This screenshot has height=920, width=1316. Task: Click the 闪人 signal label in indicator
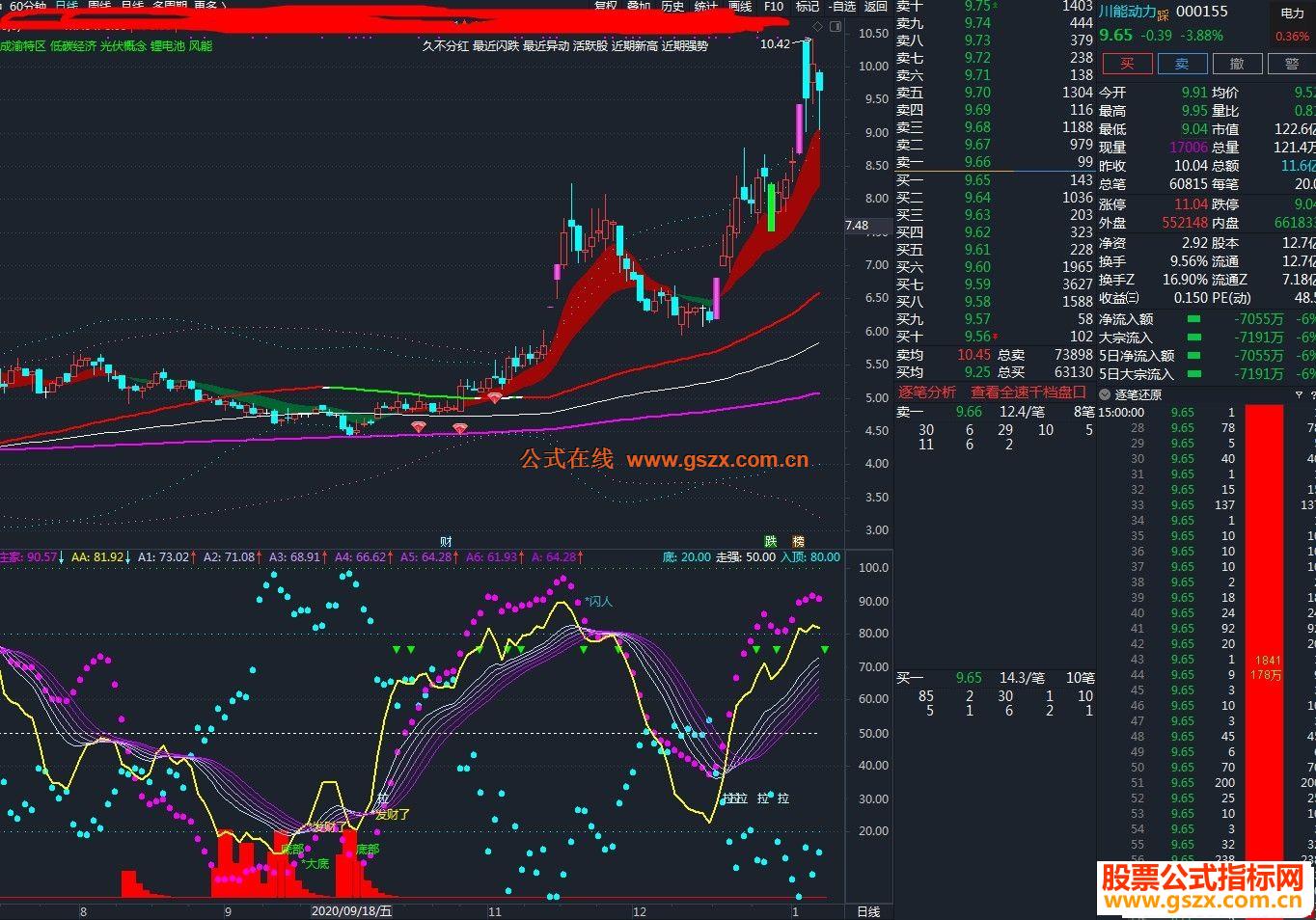tap(598, 601)
